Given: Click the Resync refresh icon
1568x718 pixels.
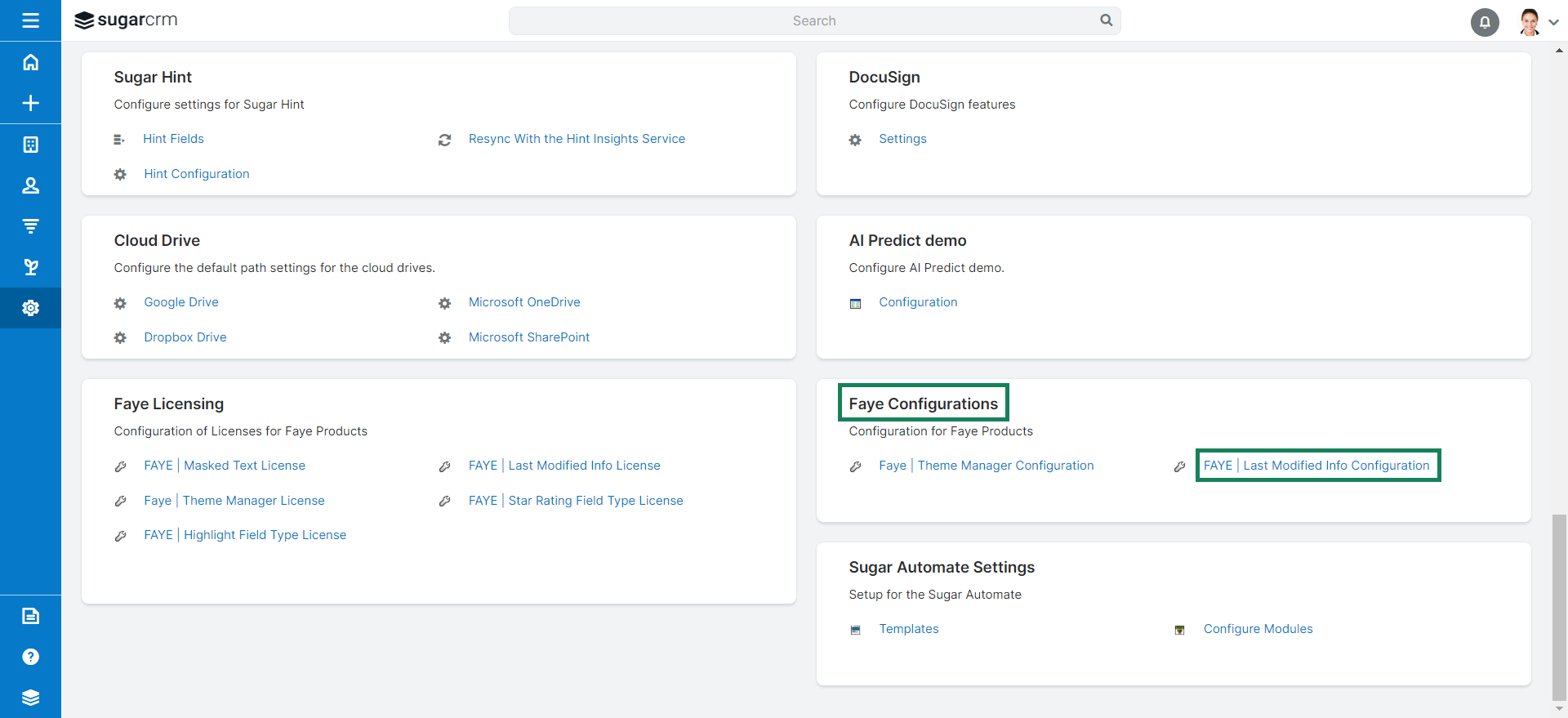Looking at the screenshot, I should [x=444, y=140].
